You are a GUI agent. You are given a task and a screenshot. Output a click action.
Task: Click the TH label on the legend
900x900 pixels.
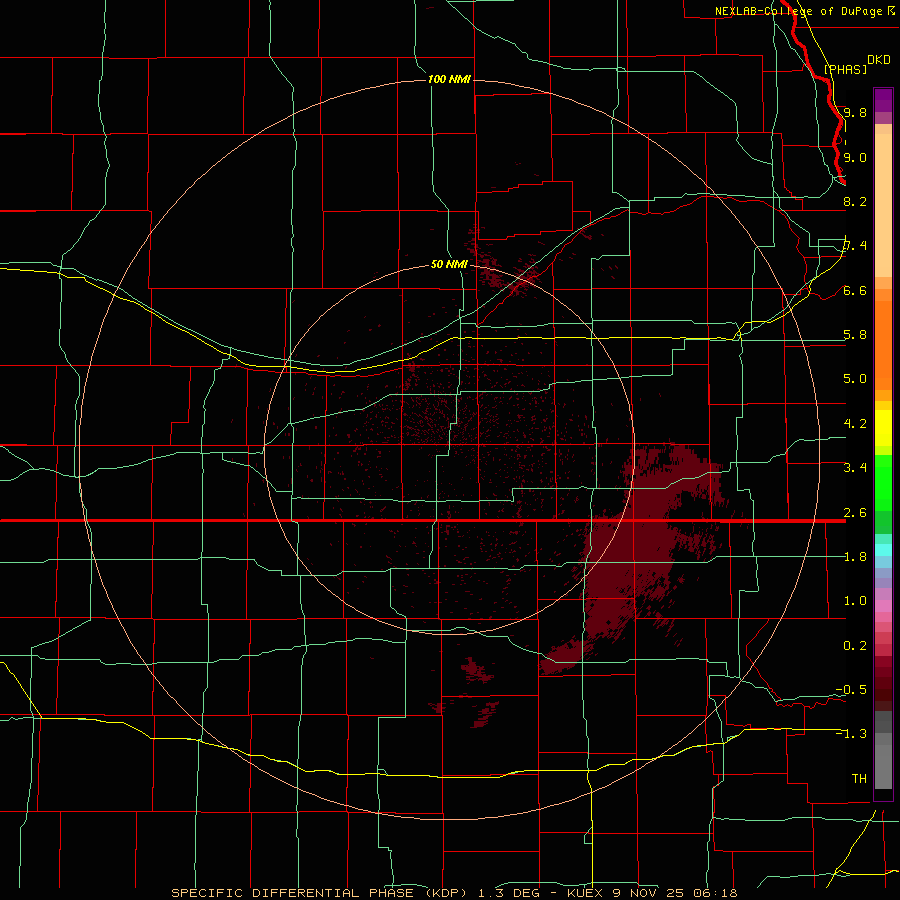859,779
